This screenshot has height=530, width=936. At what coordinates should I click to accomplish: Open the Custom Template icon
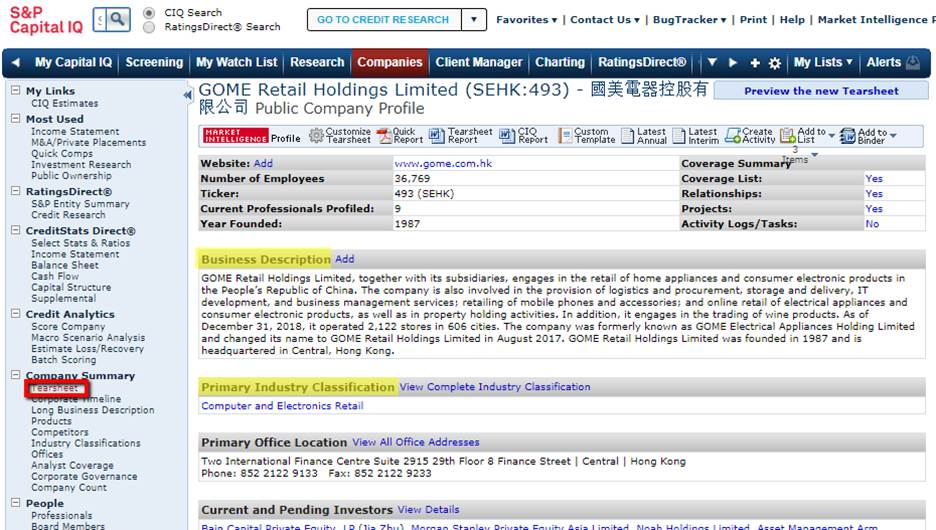click(x=565, y=136)
